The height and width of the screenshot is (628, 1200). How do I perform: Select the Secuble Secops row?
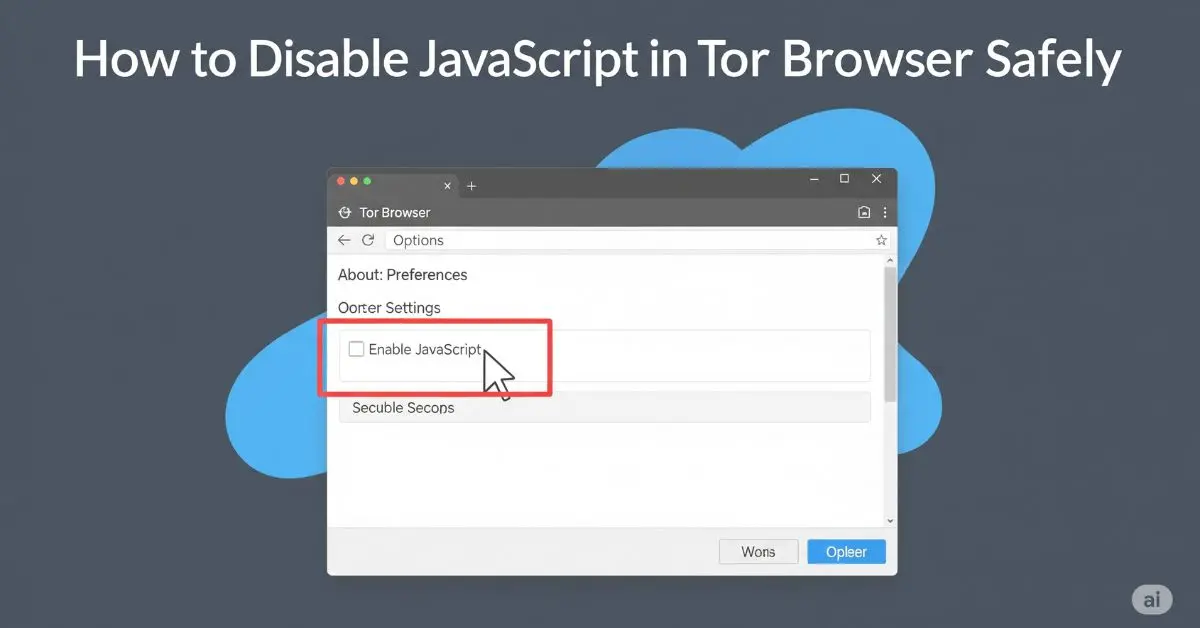point(605,408)
